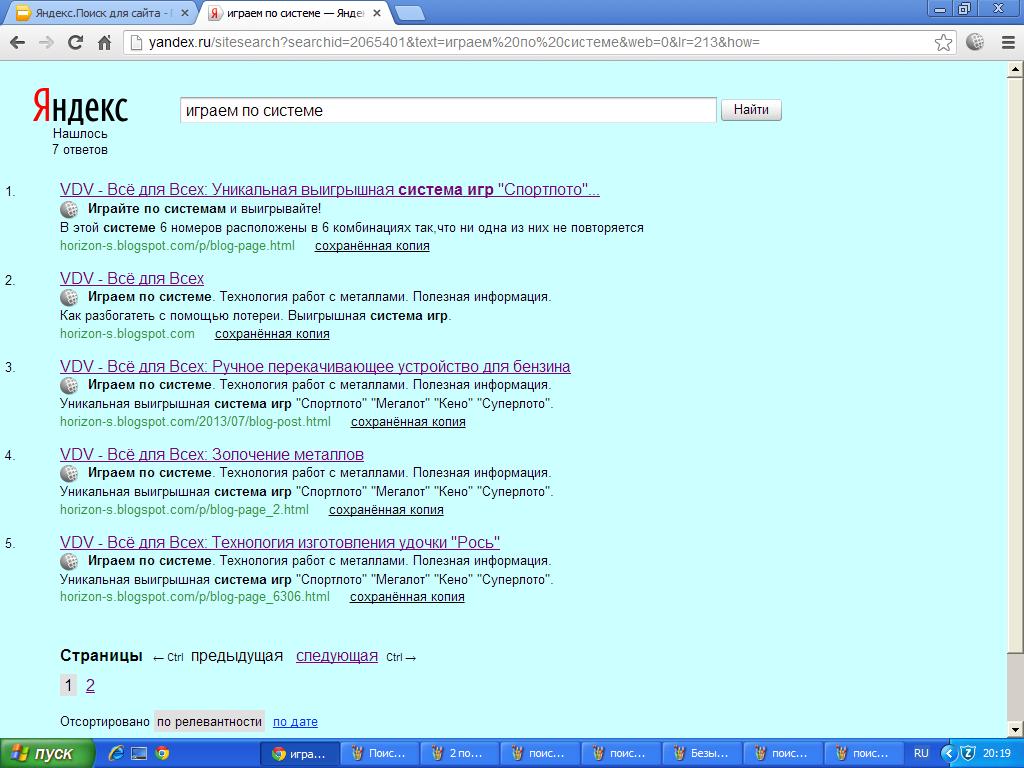
Task: Click the address bar URL
Action: click(x=454, y=42)
